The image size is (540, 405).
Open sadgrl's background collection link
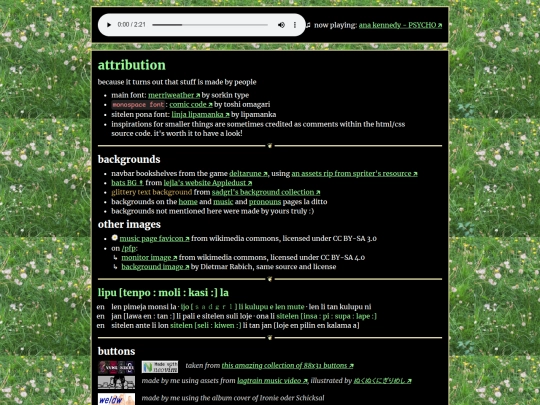266,192
